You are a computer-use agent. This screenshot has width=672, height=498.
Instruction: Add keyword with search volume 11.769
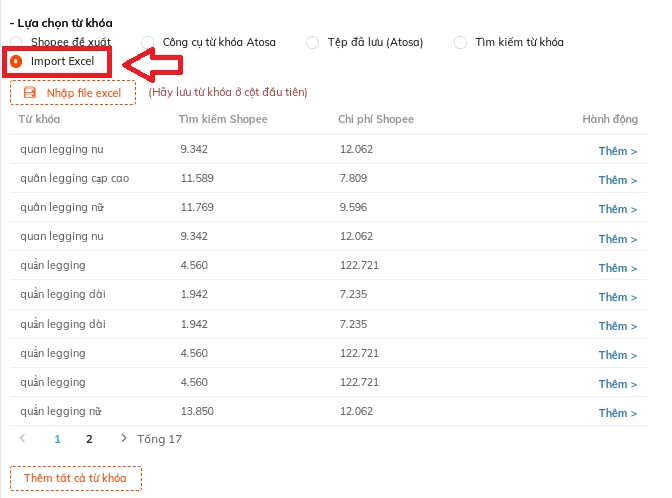pyautogui.click(x=617, y=210)
